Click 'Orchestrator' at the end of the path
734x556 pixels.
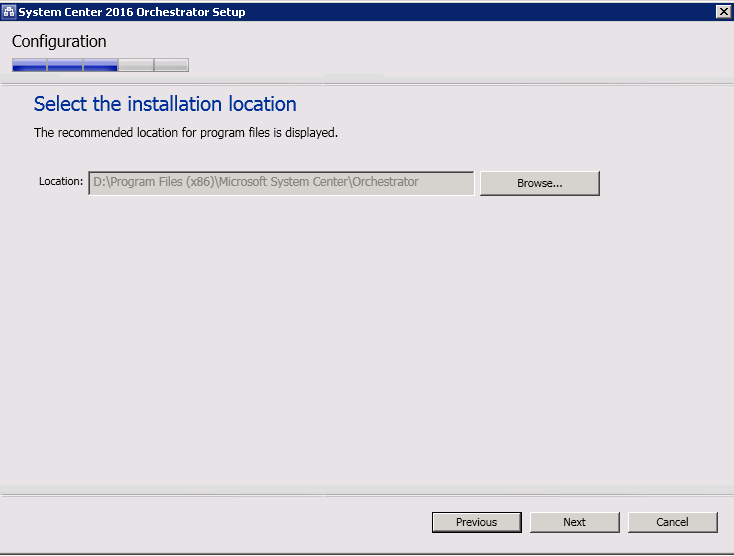(384, 182)
